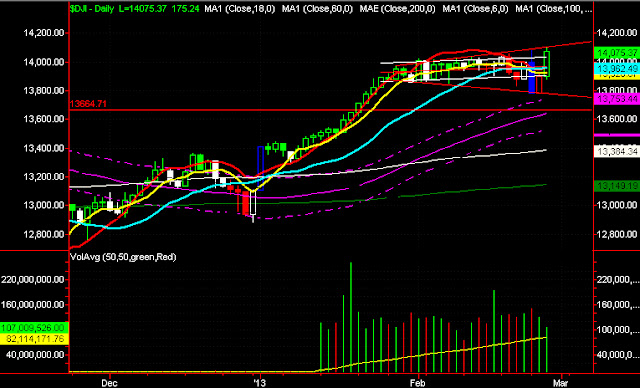Click 12,800.00 on the left price axis
The height and width of the screenshot is (388, 640).
point(44,234)
